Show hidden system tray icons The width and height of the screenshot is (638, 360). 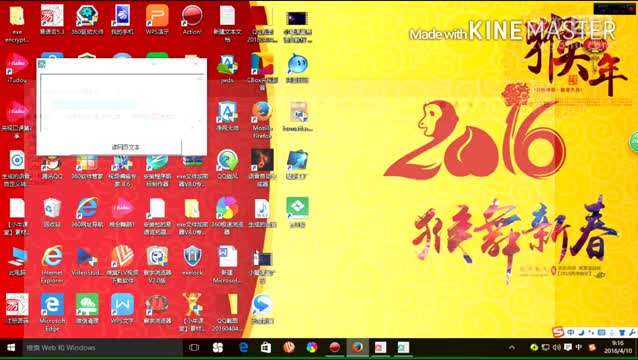pos(512,348)
